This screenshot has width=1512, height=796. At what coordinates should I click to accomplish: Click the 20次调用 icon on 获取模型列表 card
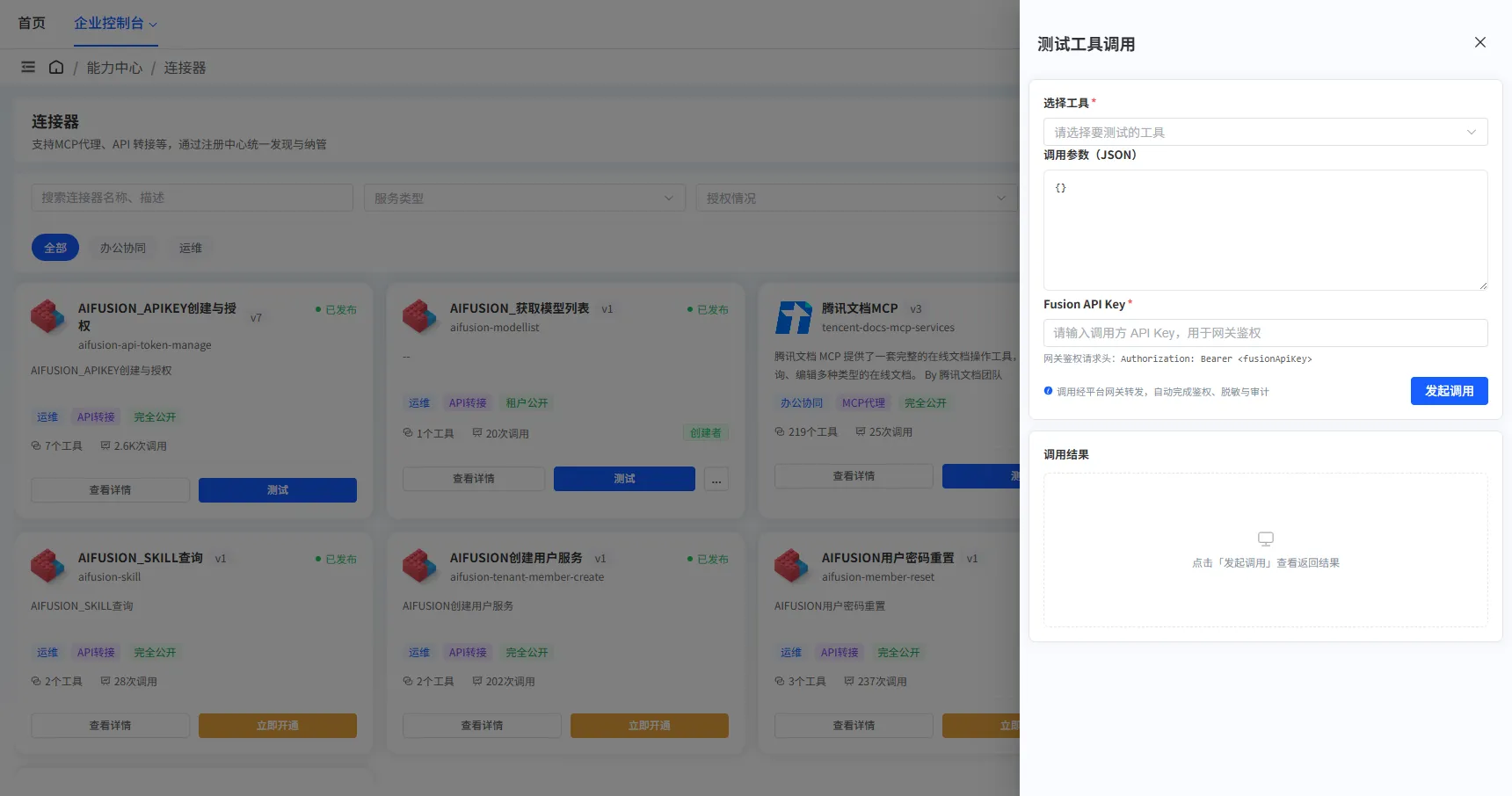click(x=477, y=433)
